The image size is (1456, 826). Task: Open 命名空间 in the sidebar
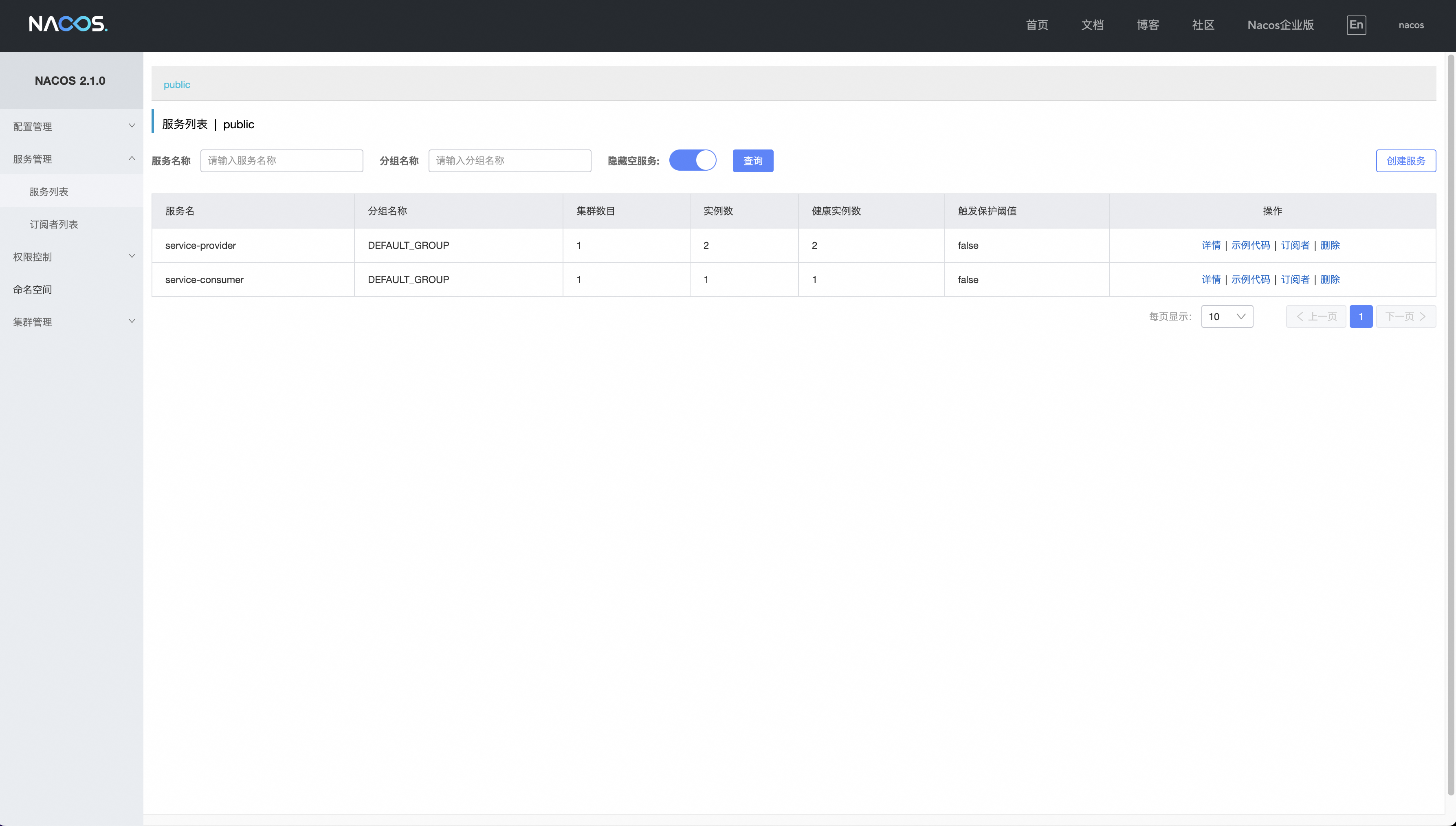pyautogui.click(x=33, y=289)
